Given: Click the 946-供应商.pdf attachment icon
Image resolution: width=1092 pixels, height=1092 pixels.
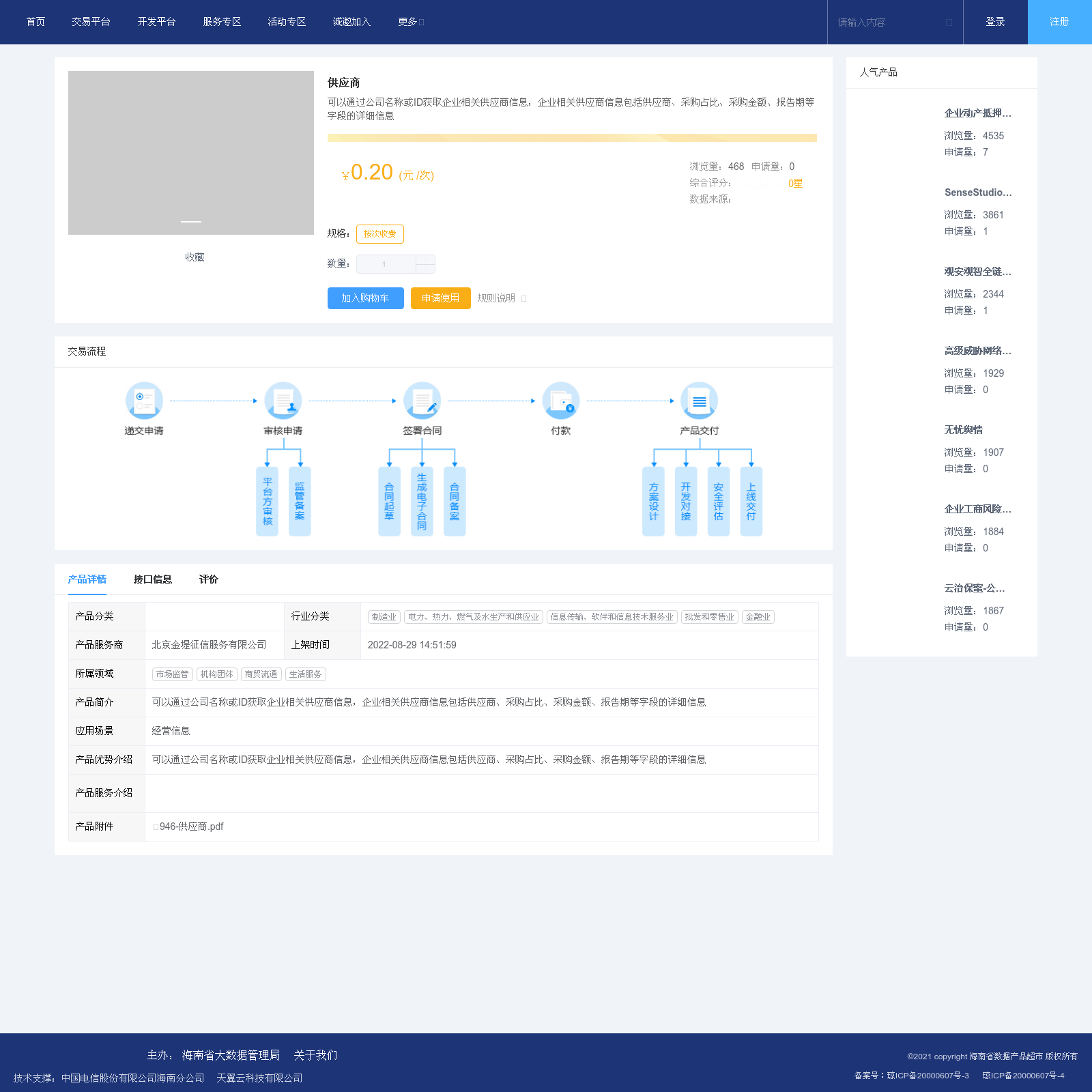Looking at the screenshot, I should click(x=156, y=827).
